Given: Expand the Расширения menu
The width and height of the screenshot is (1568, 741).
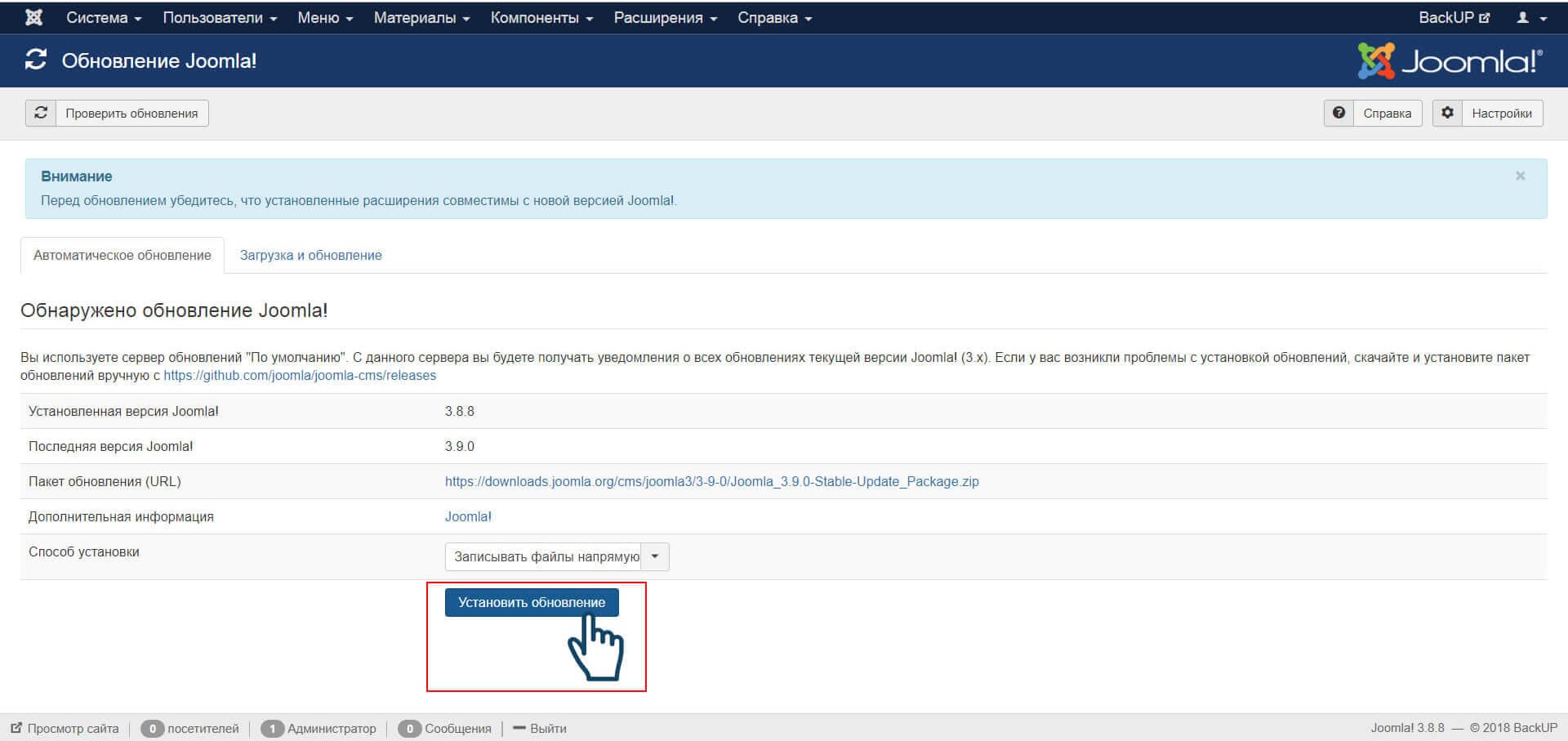Looking at the screenshot, I should (665, 17).
